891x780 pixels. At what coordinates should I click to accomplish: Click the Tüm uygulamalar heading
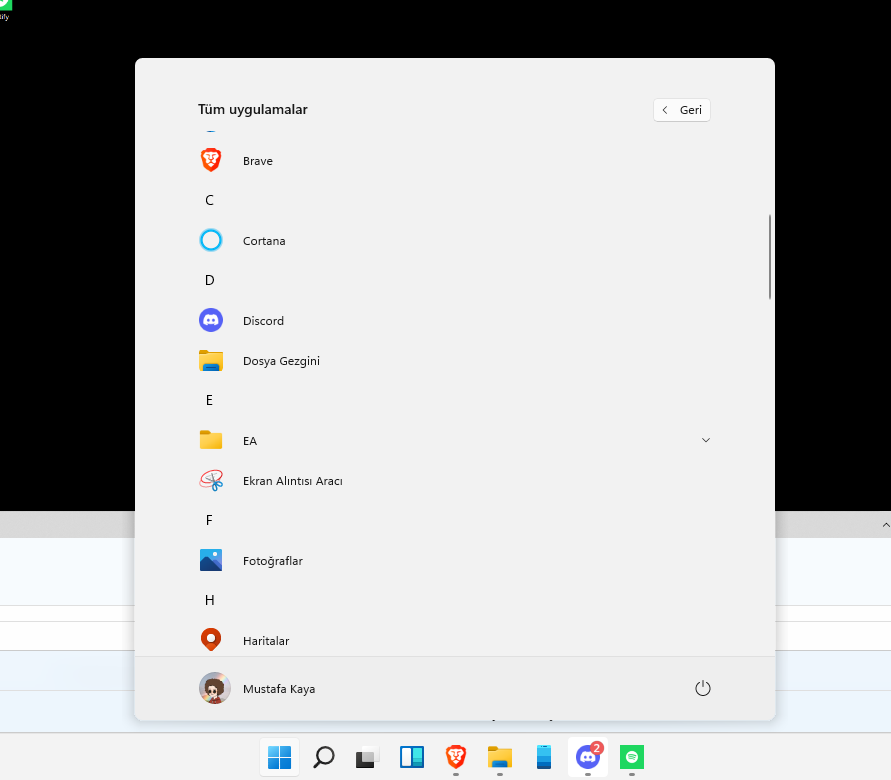253,110
